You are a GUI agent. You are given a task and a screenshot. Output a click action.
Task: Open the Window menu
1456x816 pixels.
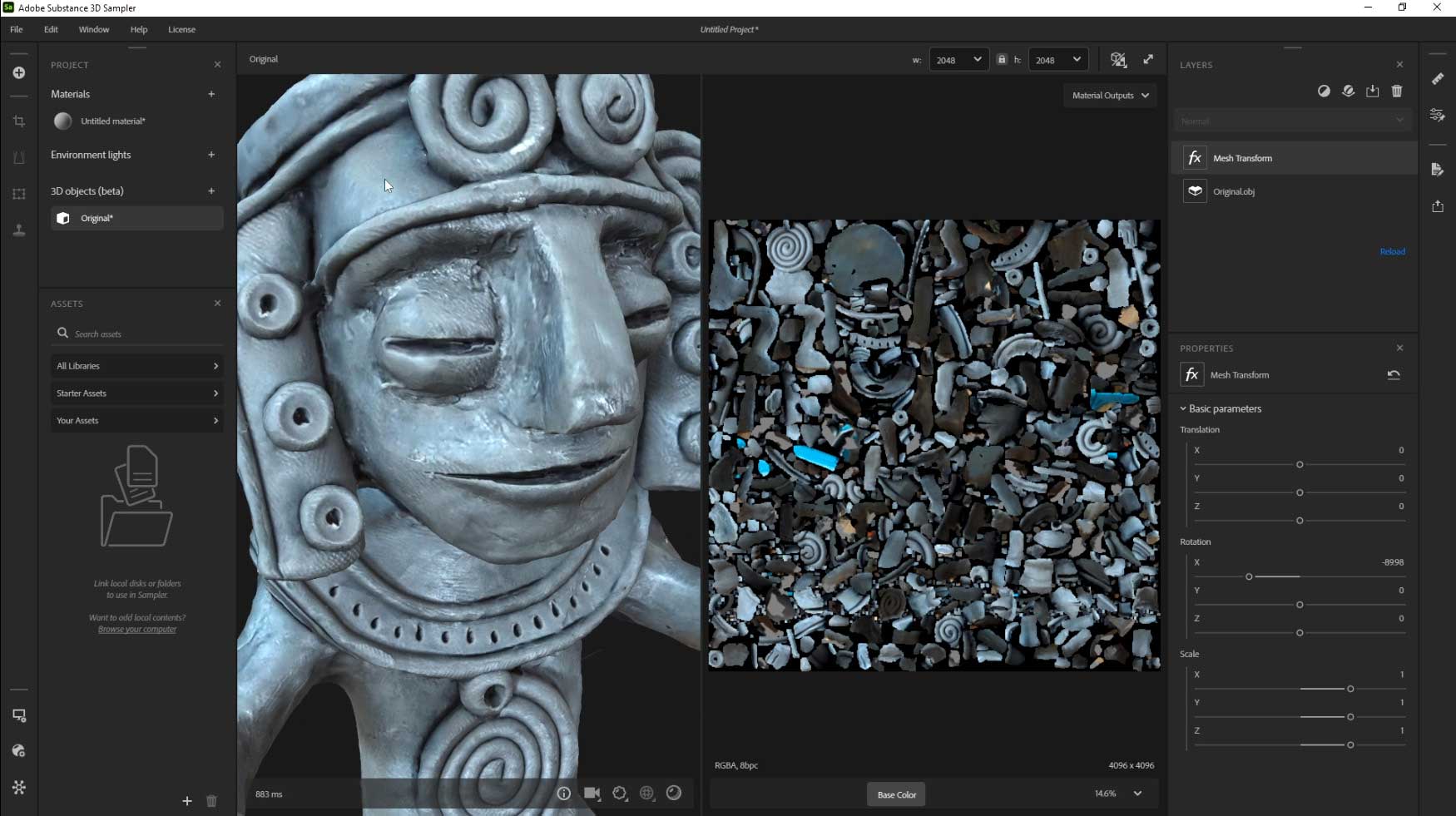coord(94,29)
